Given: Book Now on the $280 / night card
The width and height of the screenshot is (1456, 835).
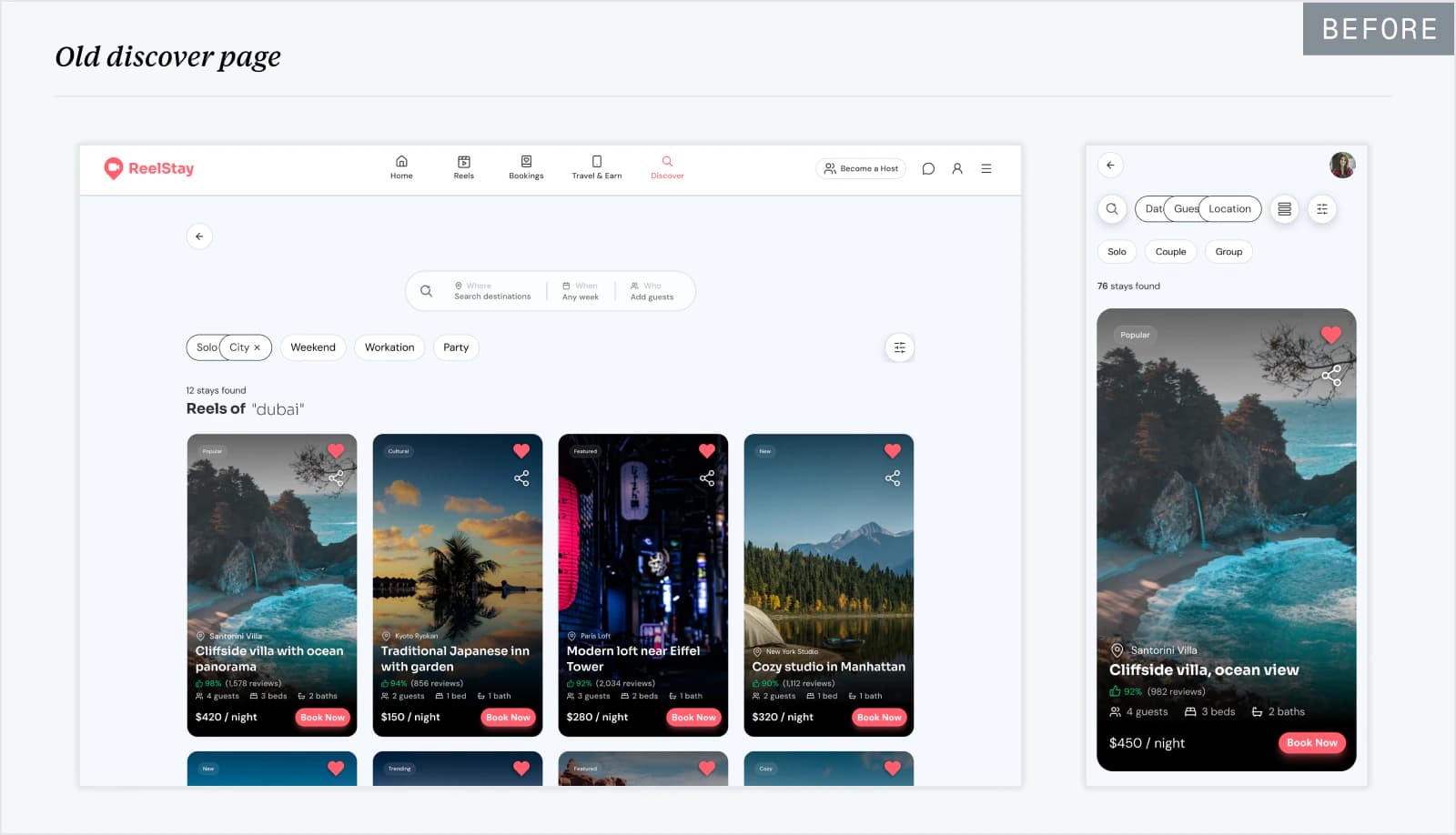Looking at the screenshot, I should click(x=693, y=718).
